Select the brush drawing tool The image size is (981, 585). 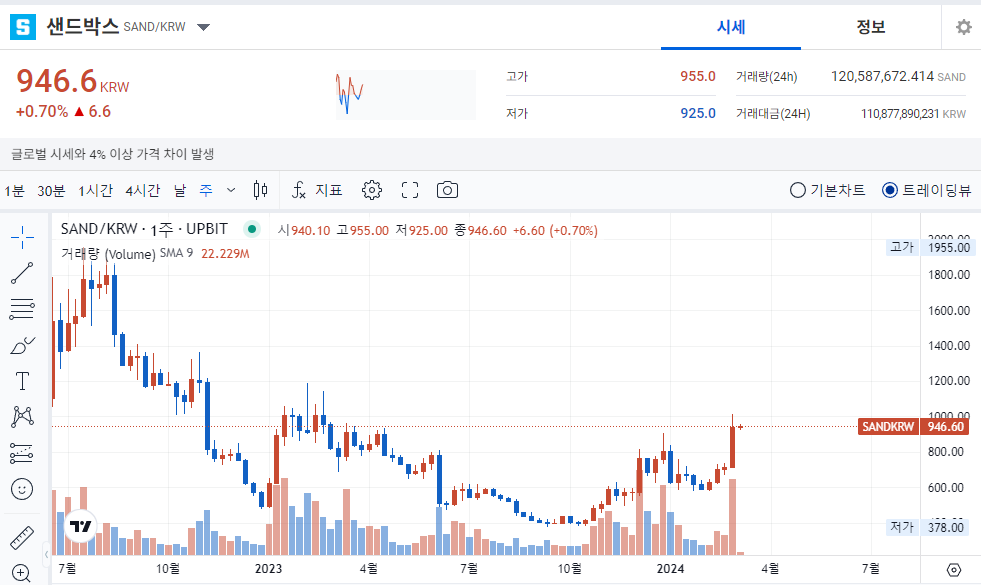pos(23,345)
